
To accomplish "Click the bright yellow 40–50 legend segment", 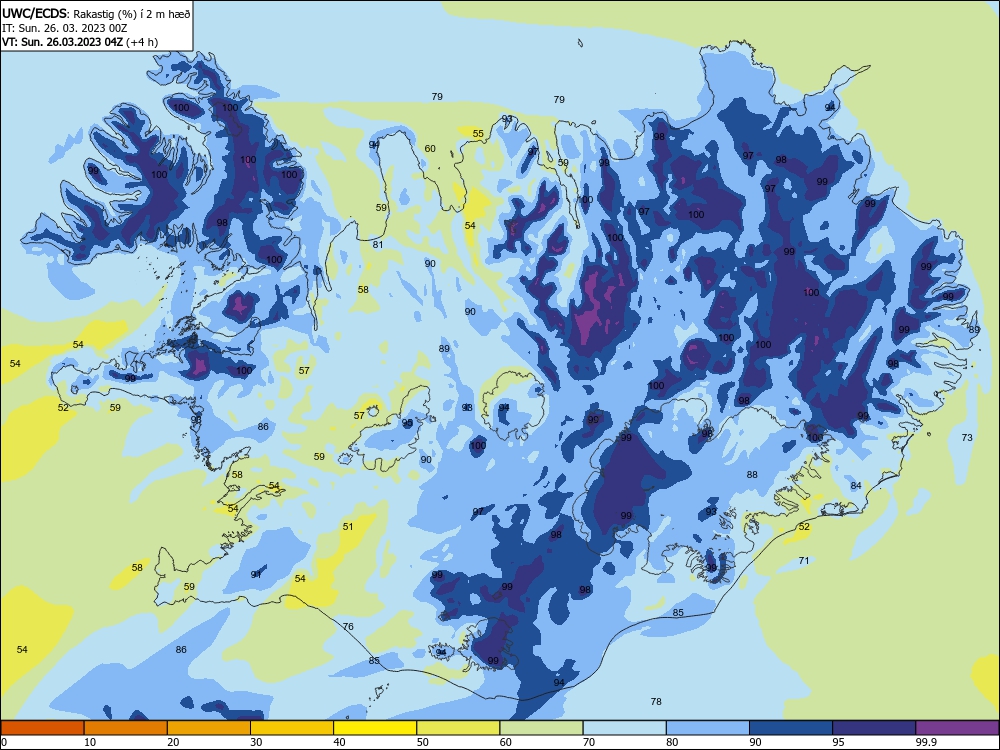I will [x=375, y=728].
